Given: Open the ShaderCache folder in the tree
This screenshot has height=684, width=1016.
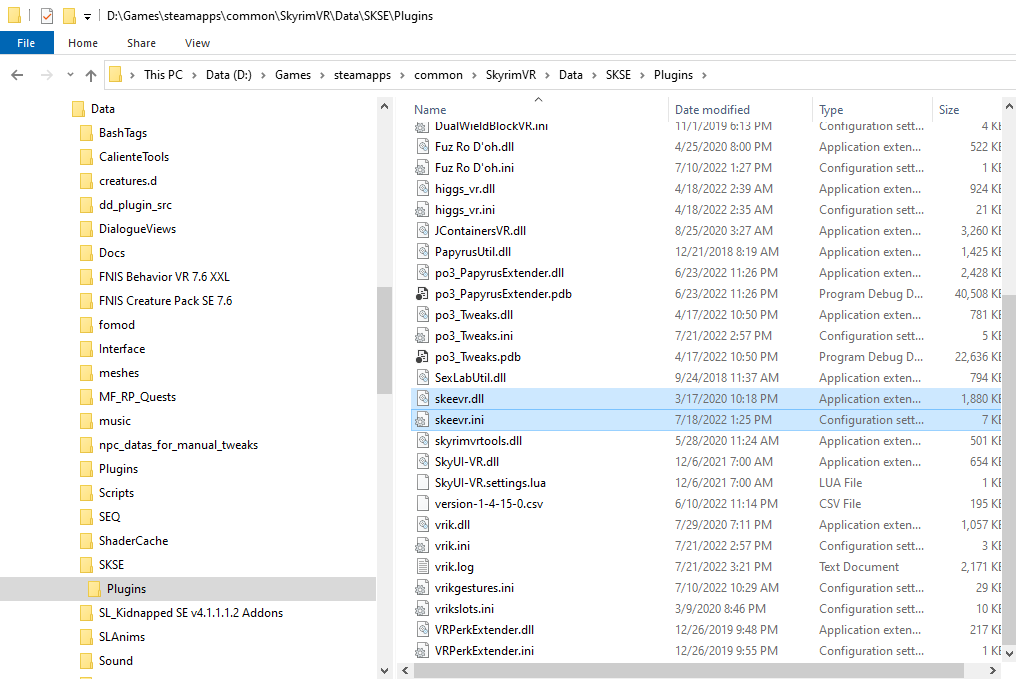Looking at the screenshot, I should point(133,540).
